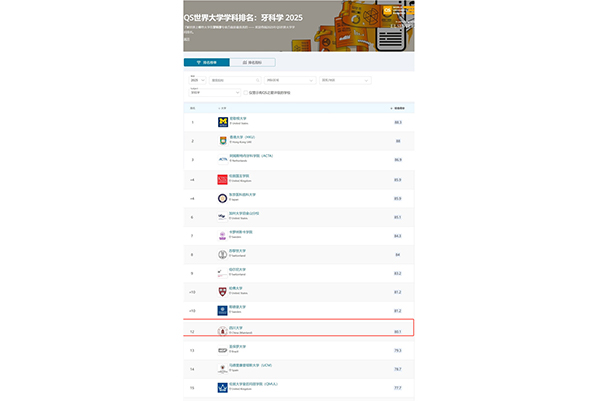Image resolution: width=601 pixels, height=401 pixels.
Task: Open the 2025 year dropdown
Action: tap(196, 79)
